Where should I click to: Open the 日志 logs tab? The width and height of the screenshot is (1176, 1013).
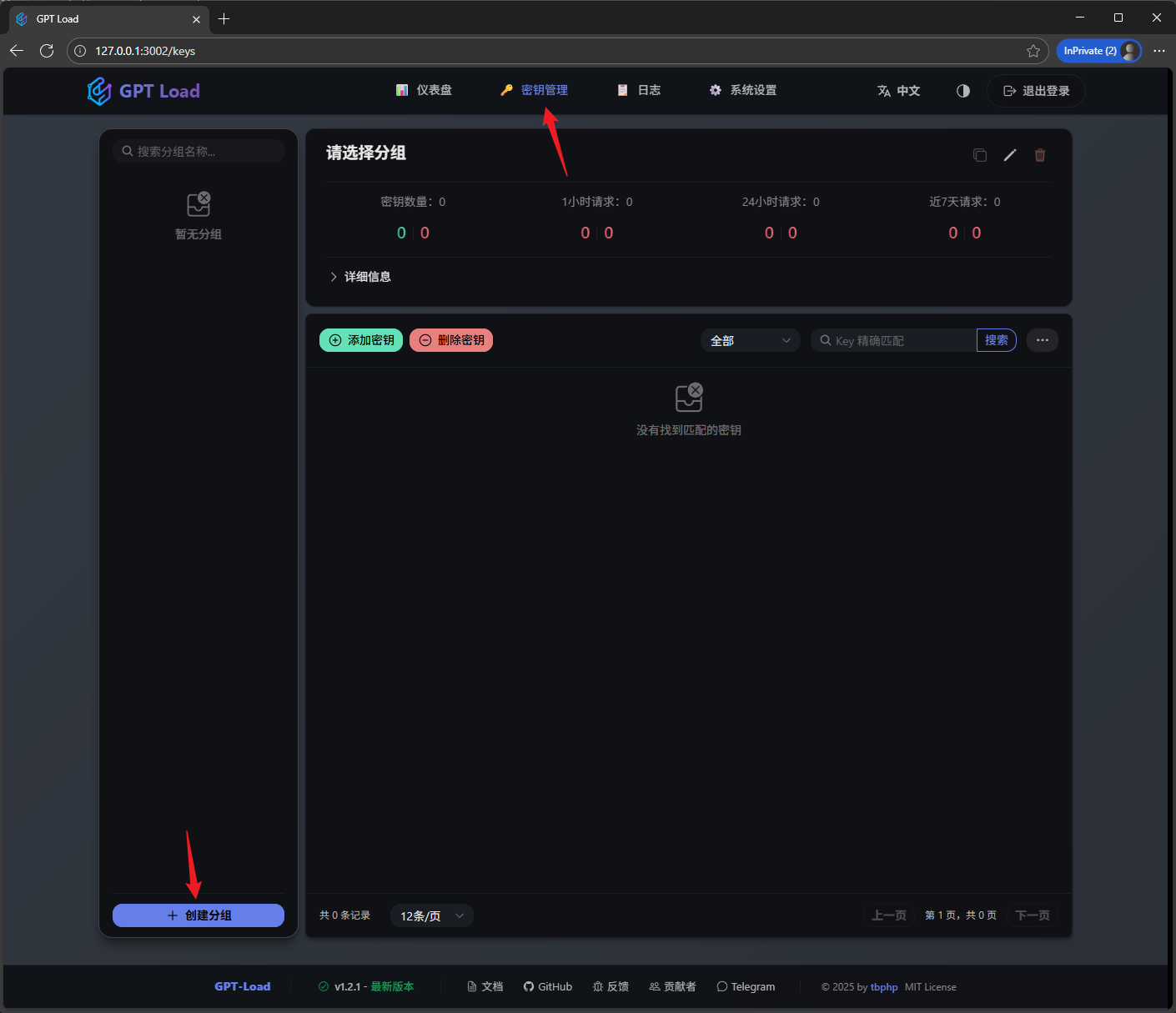pyautogui.click(x=639, y=90)
